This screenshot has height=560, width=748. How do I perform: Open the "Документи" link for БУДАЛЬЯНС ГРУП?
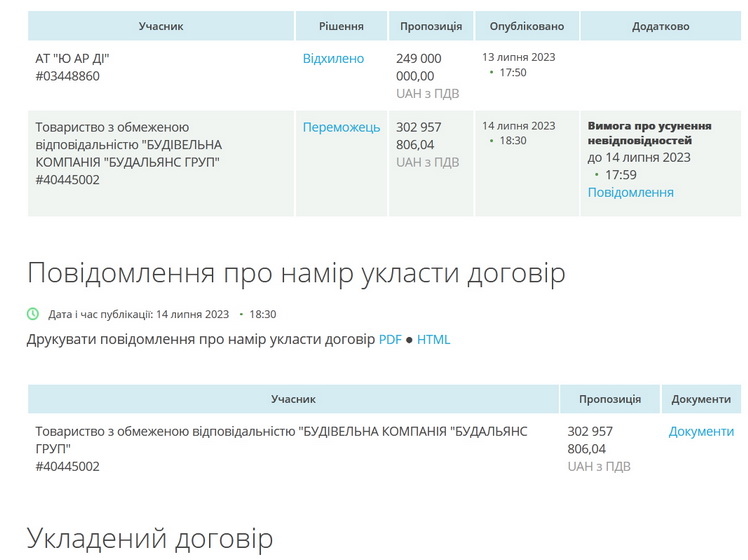coord(701,432)
